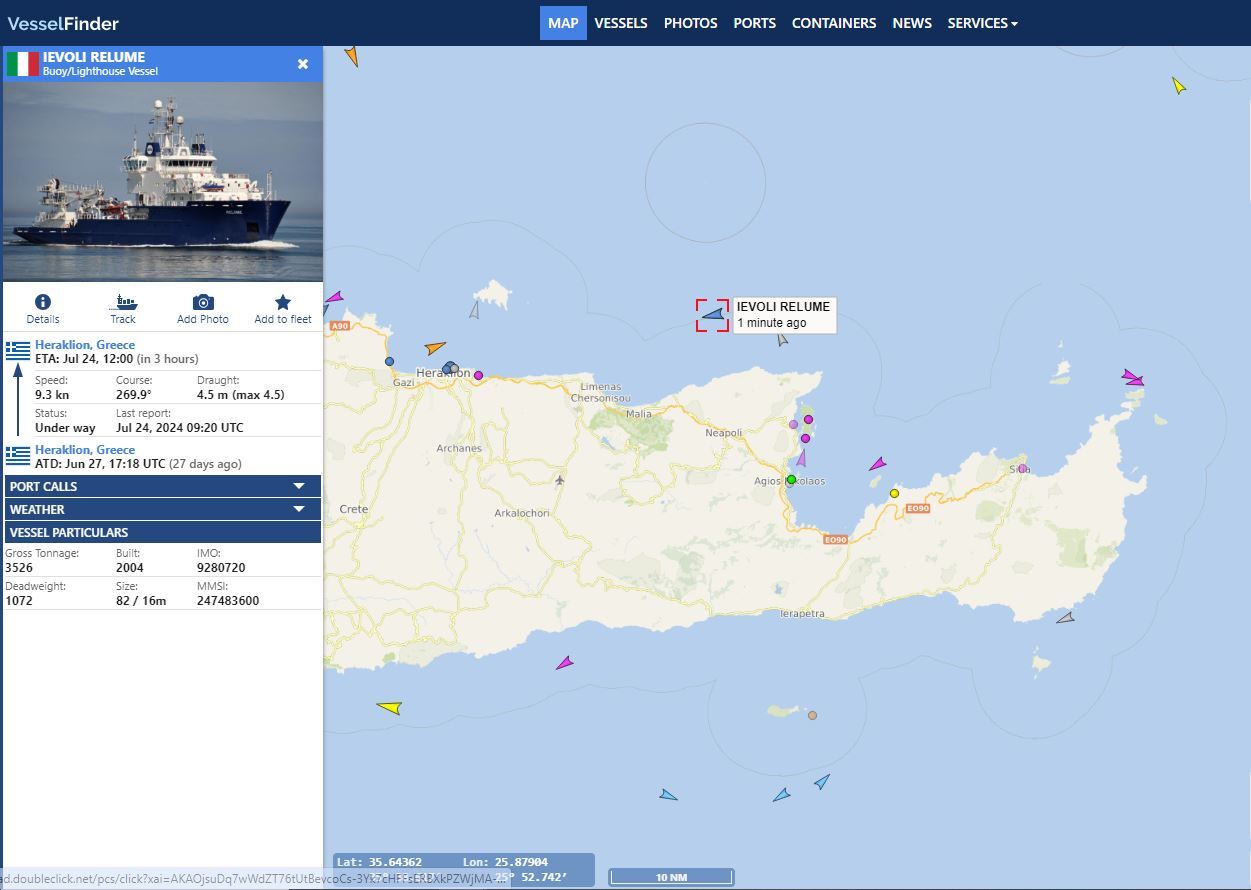This screenshot has width=1251, height=890.
Task: Open destination port Heraklion, Greece link above ETA
Action: point(85,345)
